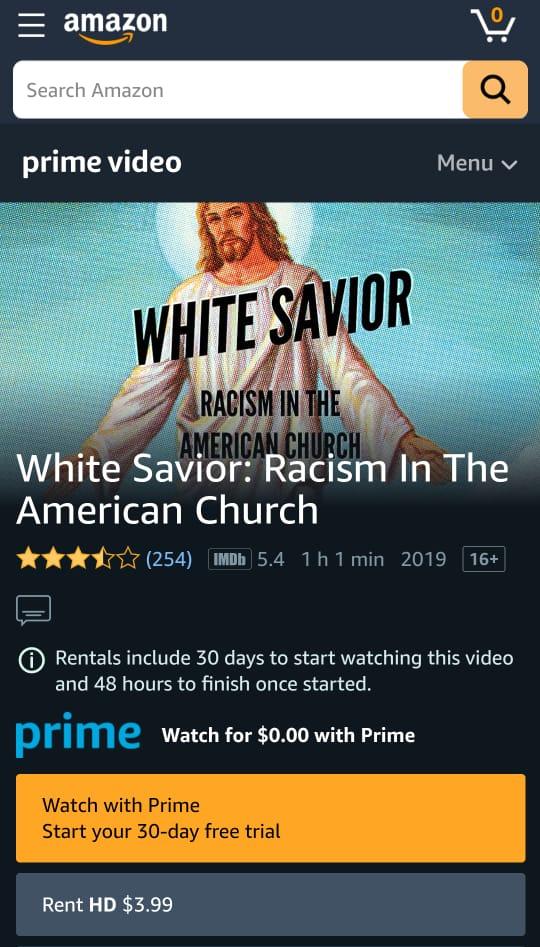Click the IMDb rating badge
The width and height of the screenshot is (540, 947).
pos(230,559)
